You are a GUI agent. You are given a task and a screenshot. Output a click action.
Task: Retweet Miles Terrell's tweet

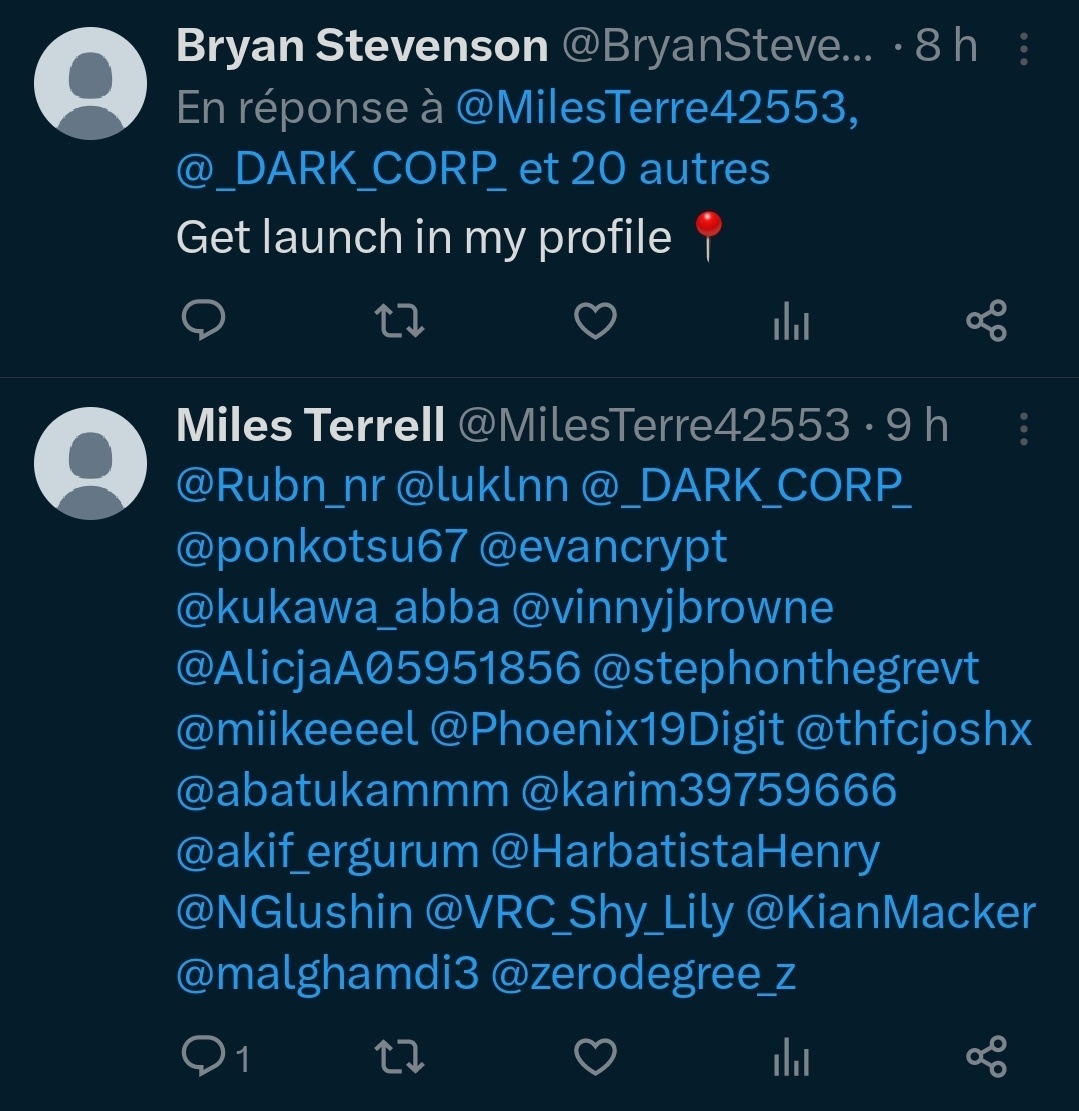click(x=399, y=1057)
